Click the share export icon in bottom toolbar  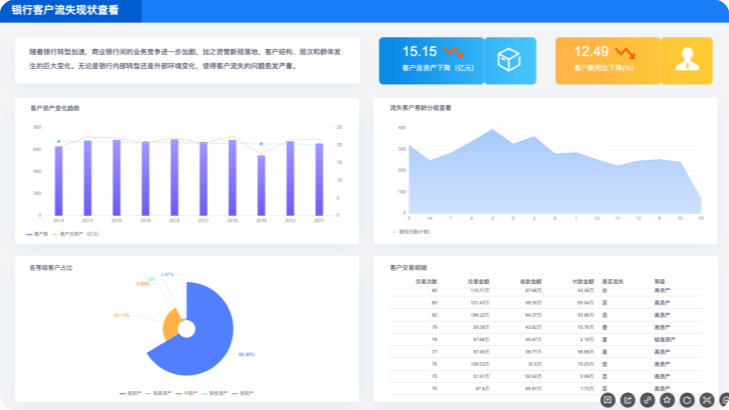(628, 400)
